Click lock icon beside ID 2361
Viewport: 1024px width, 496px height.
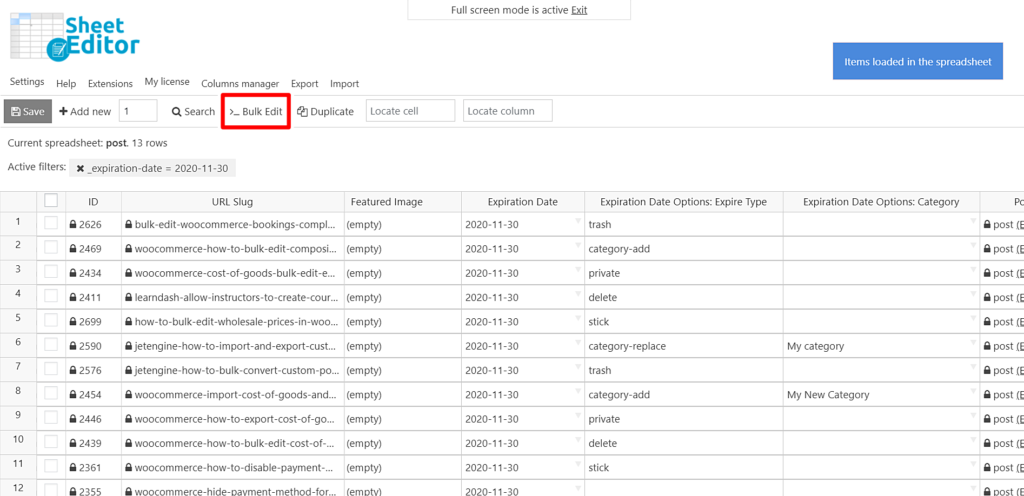pos(73,467)
